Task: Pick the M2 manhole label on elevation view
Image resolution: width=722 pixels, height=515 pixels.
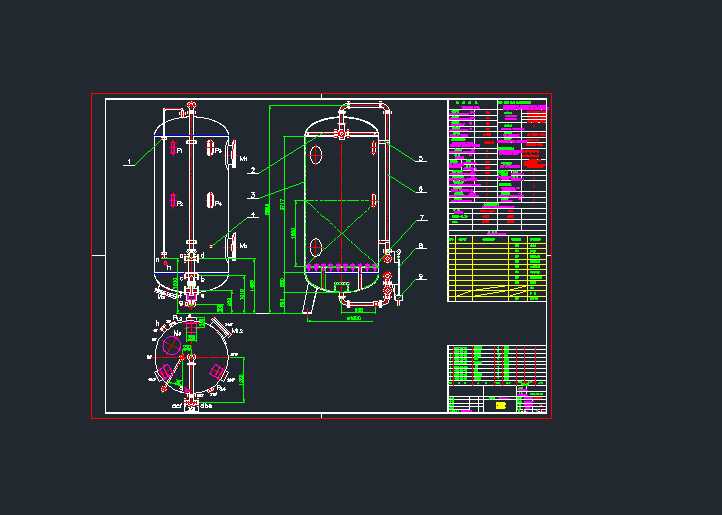Action: [243, 246]
